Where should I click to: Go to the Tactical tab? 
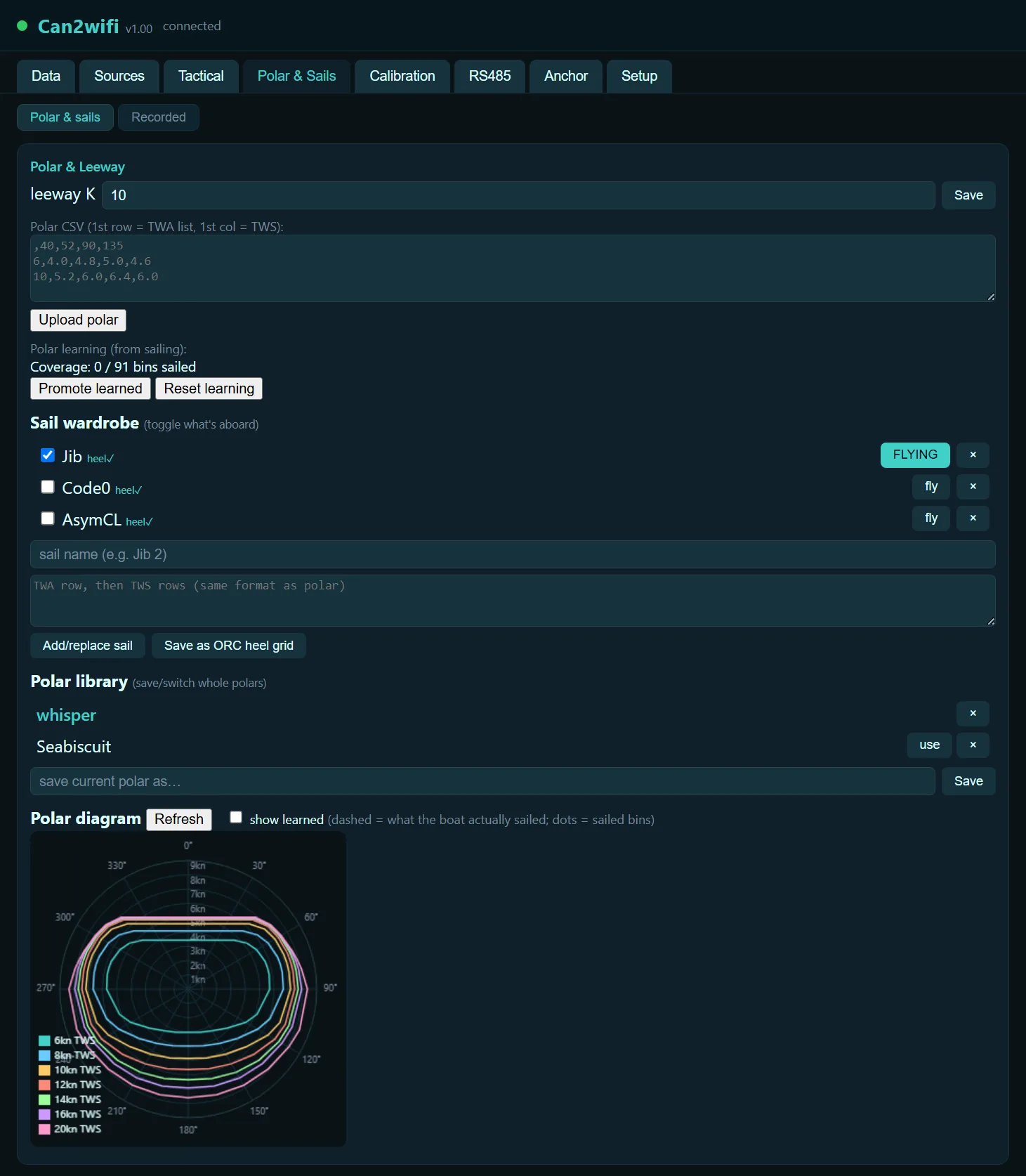click(201, 76)
